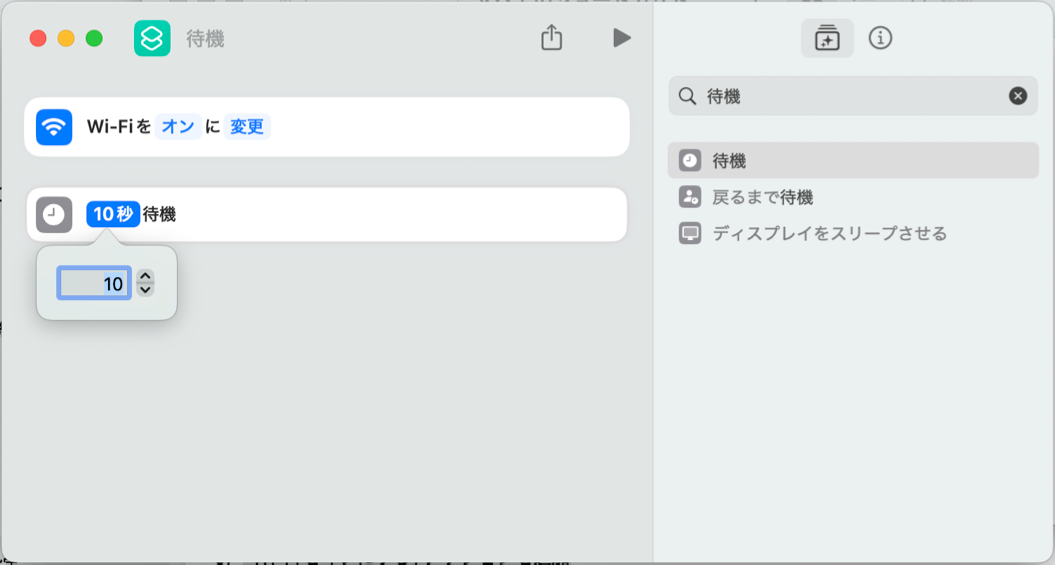This screenshot has width=1056, height=565.
Task: Click display icon beside ディスプレイをスリープさせる
Action: [x=690, y=233]
